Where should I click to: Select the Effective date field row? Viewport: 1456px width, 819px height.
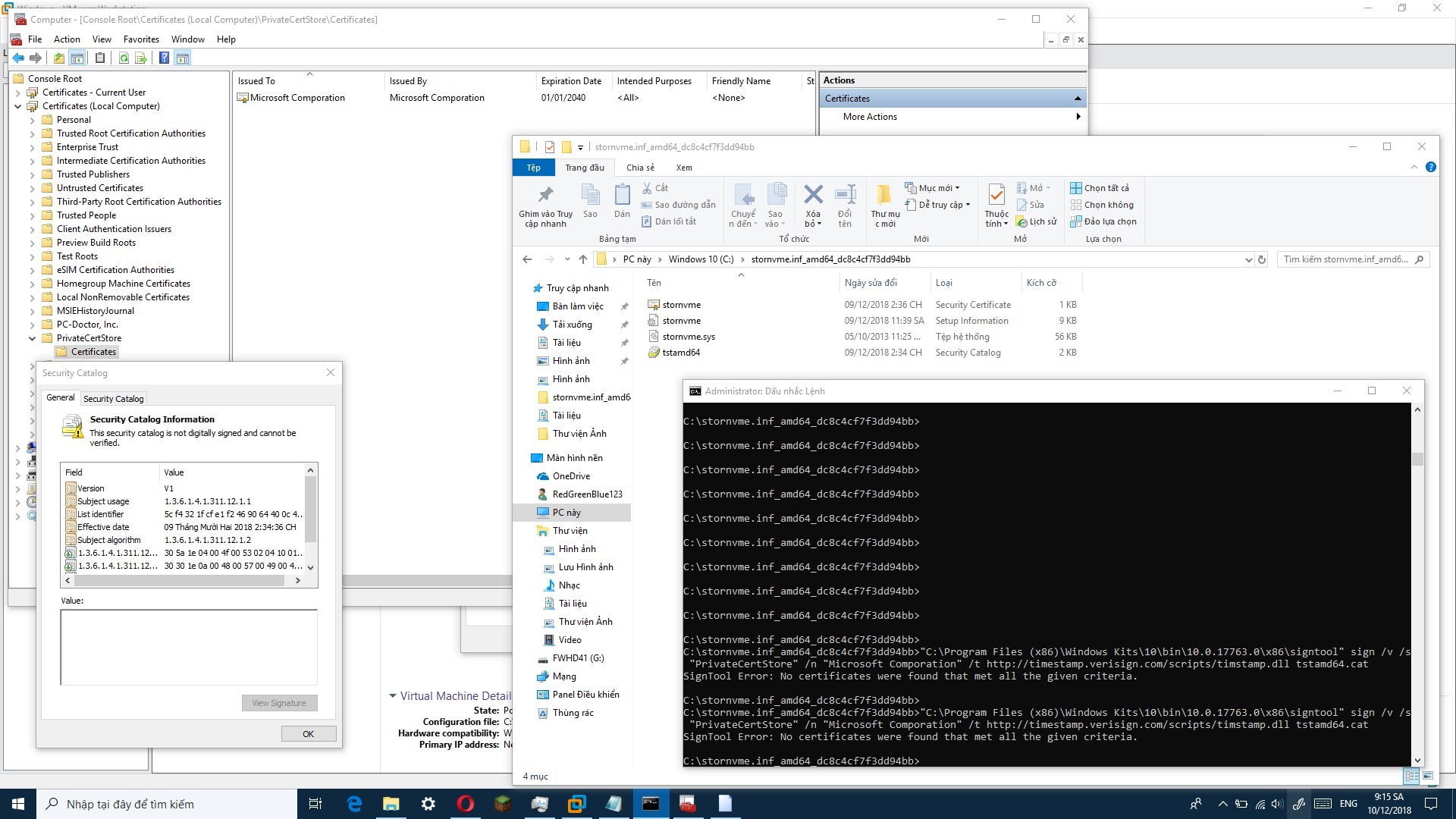click(184, 527)
